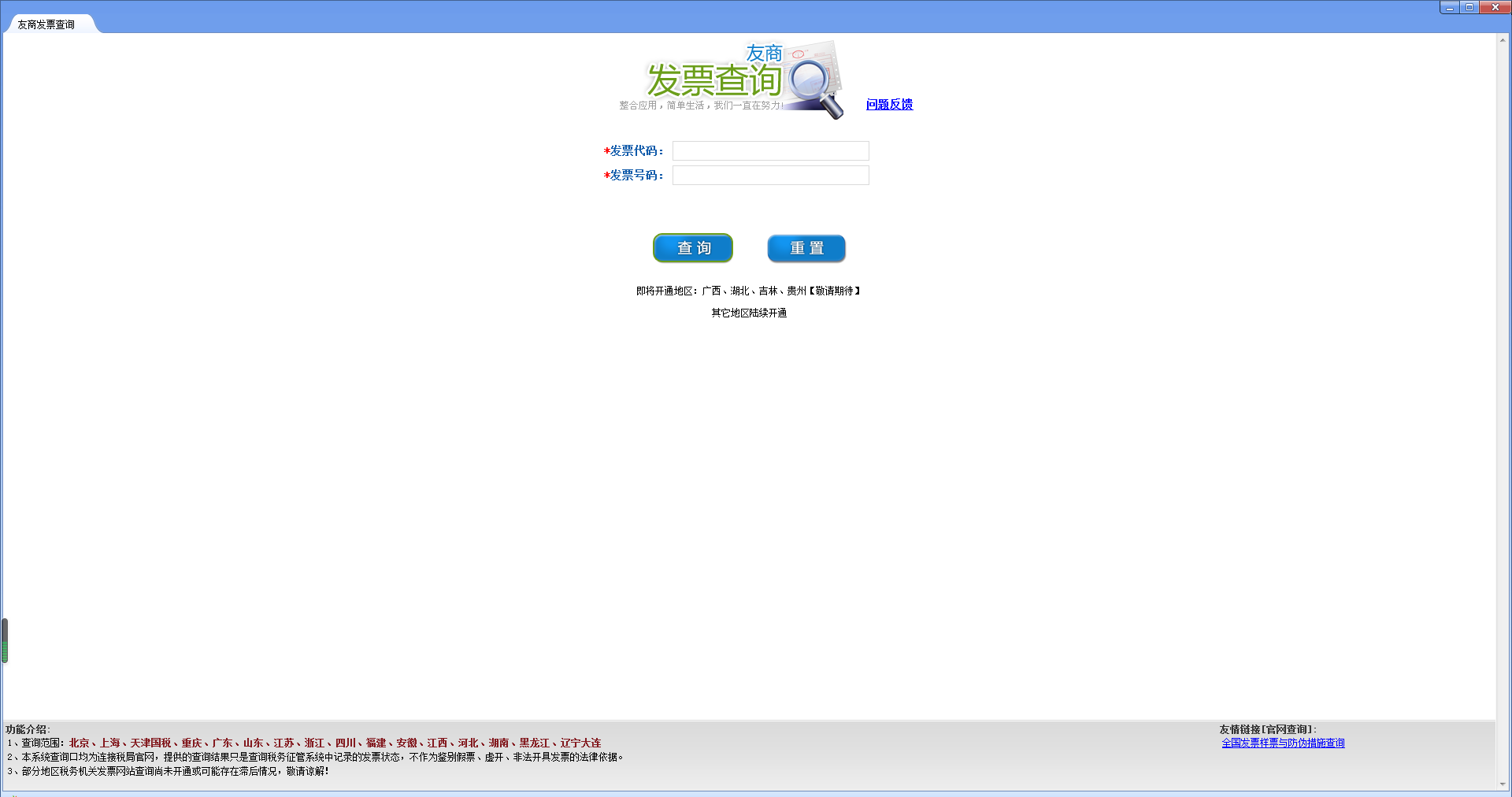
Task: Click the left edge sidebar handle
Action: [x=5, y=640]
